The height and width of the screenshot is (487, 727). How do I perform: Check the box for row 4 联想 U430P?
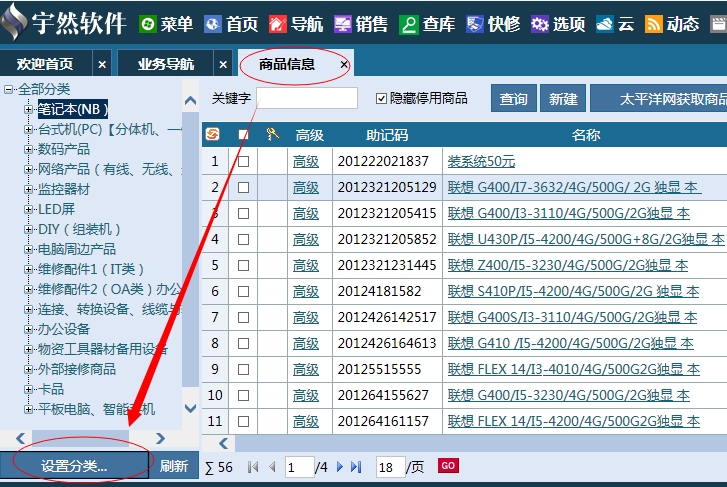pos(243,239)
